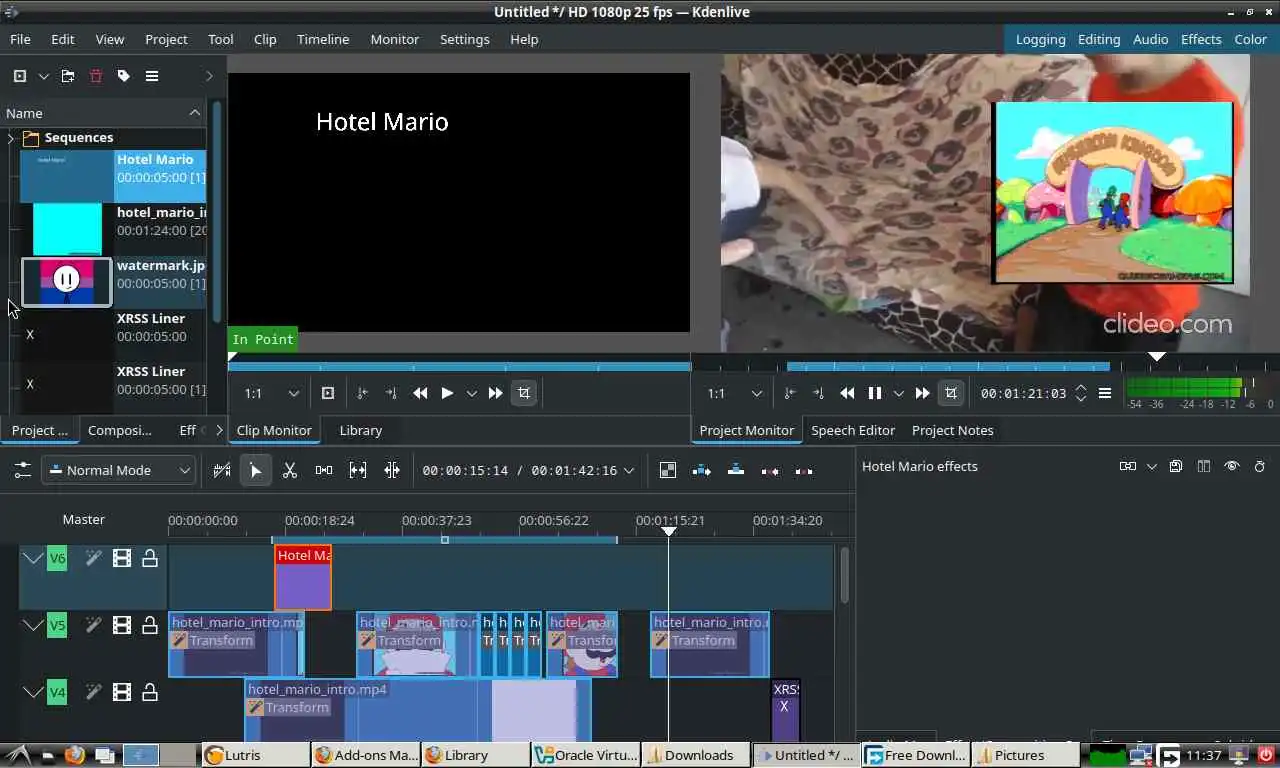The width and height of the screenshot is (1280, 768).
Task: Open the Project Monitor hamburger options menu
Action: point(1105,393)
